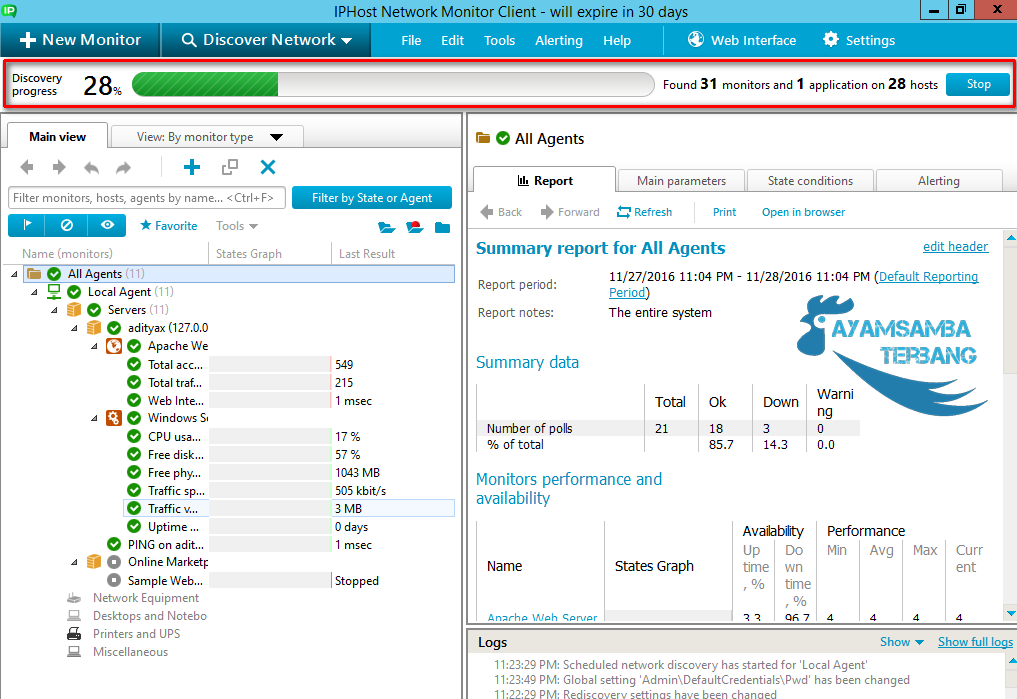Screen dimensions: 1017x699
Task: Open the Tools menu in top bar
Action: 499,41
